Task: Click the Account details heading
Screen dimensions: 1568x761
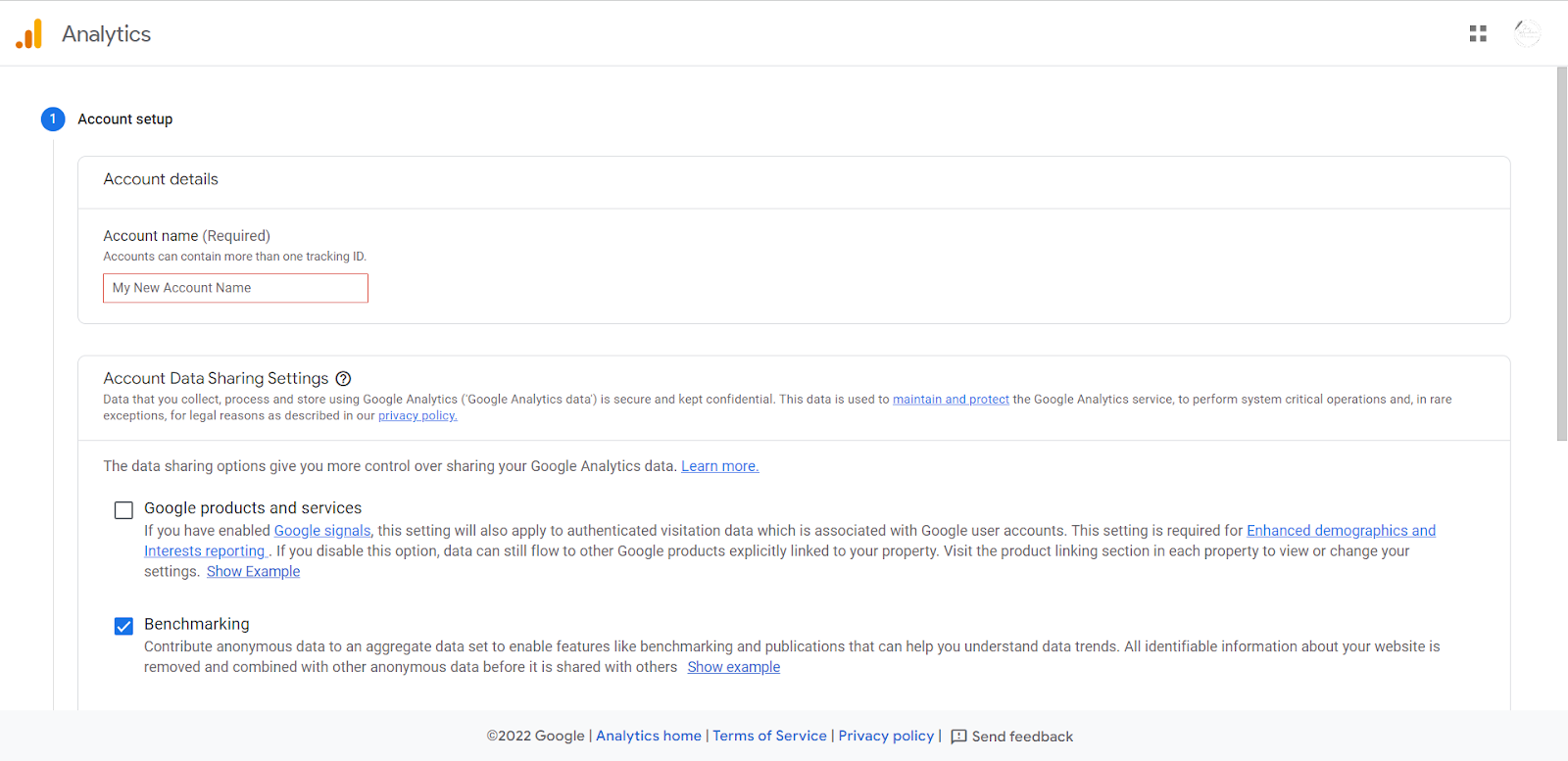Action: tap(161, 179)
